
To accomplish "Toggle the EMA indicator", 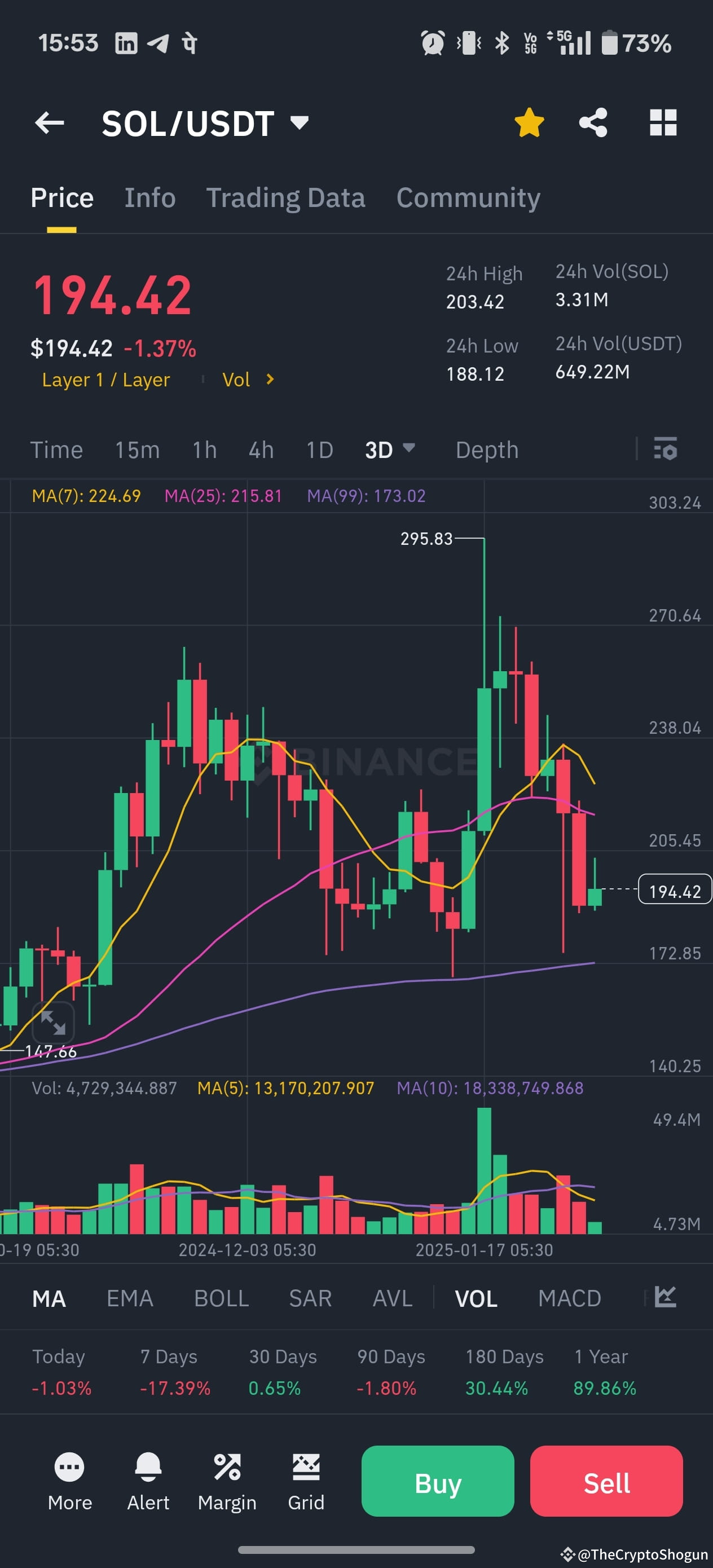I will [130, 1298].
